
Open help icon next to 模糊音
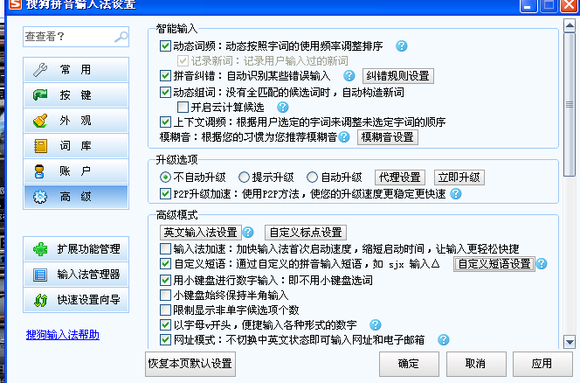coord(344,137)
